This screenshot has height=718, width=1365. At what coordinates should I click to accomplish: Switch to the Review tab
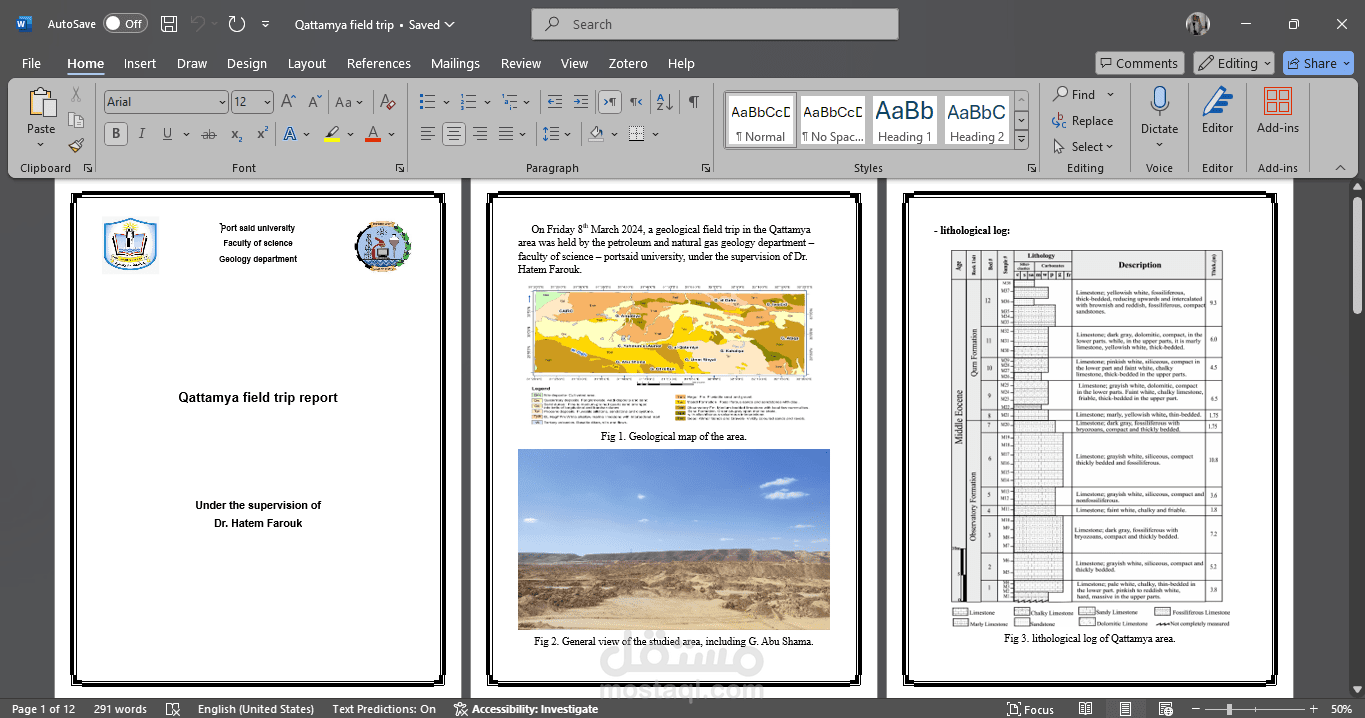521,63
